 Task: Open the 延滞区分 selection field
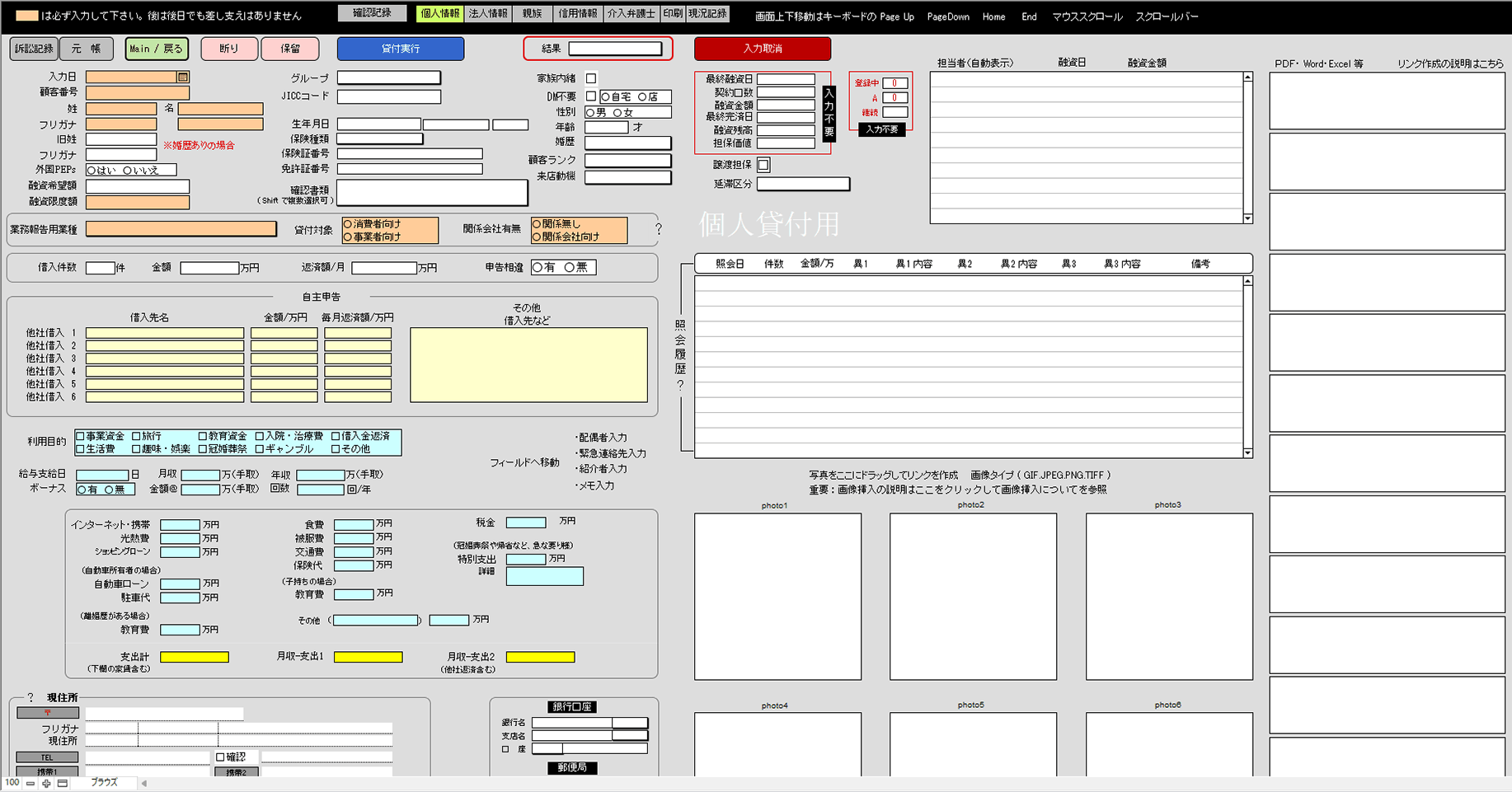(803, 184)
